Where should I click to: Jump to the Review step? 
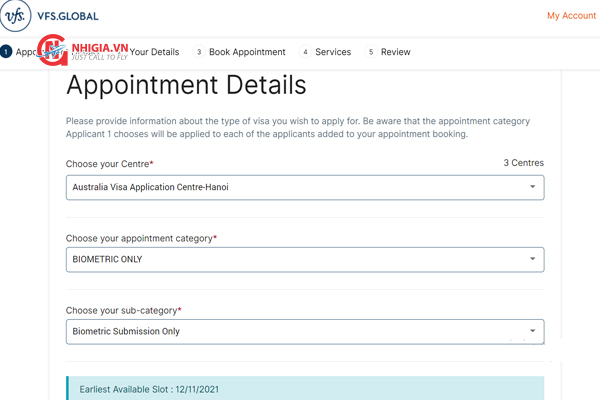[395, 52]
